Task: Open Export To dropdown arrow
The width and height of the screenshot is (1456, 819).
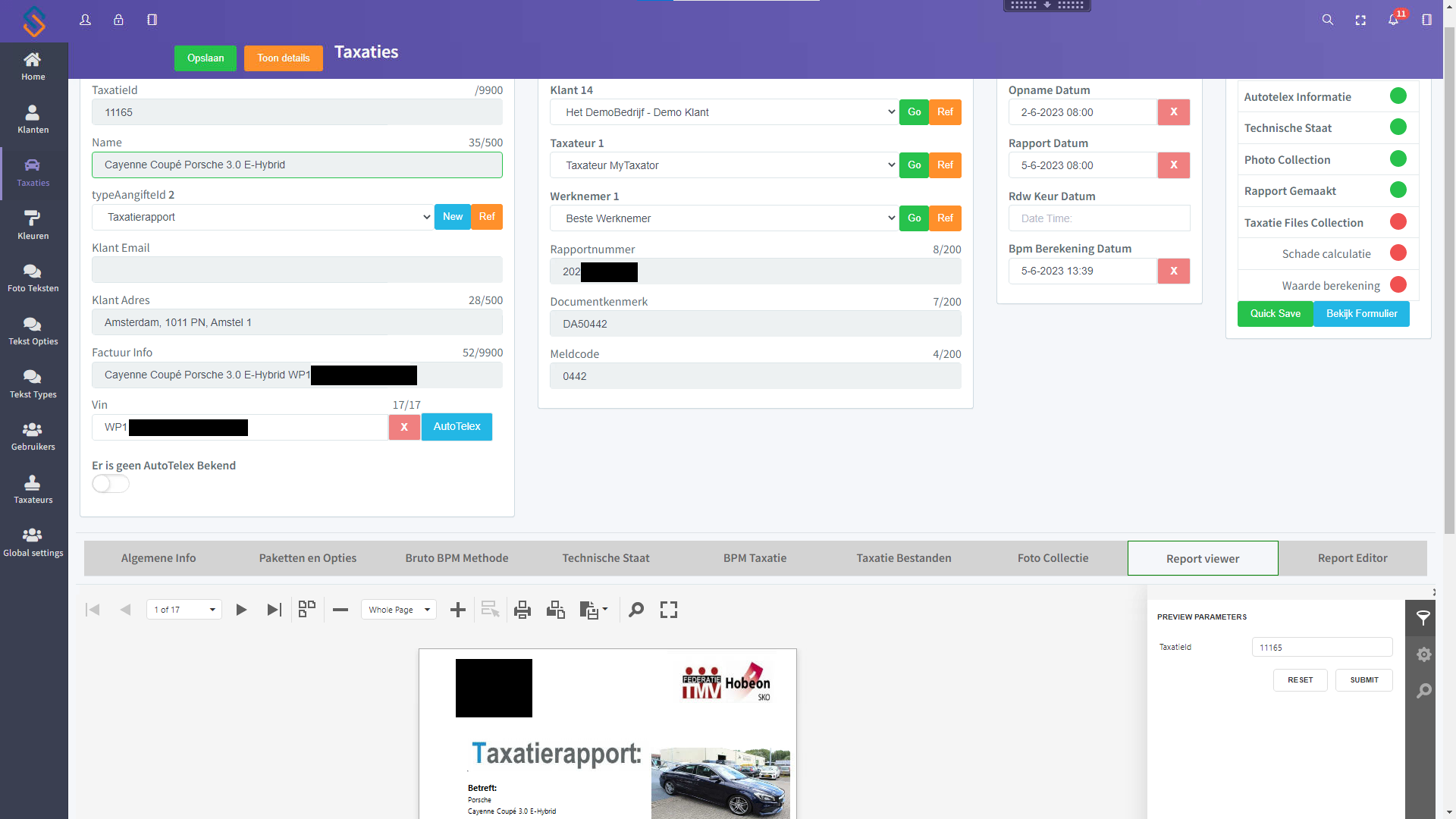Action: [605, 609]
